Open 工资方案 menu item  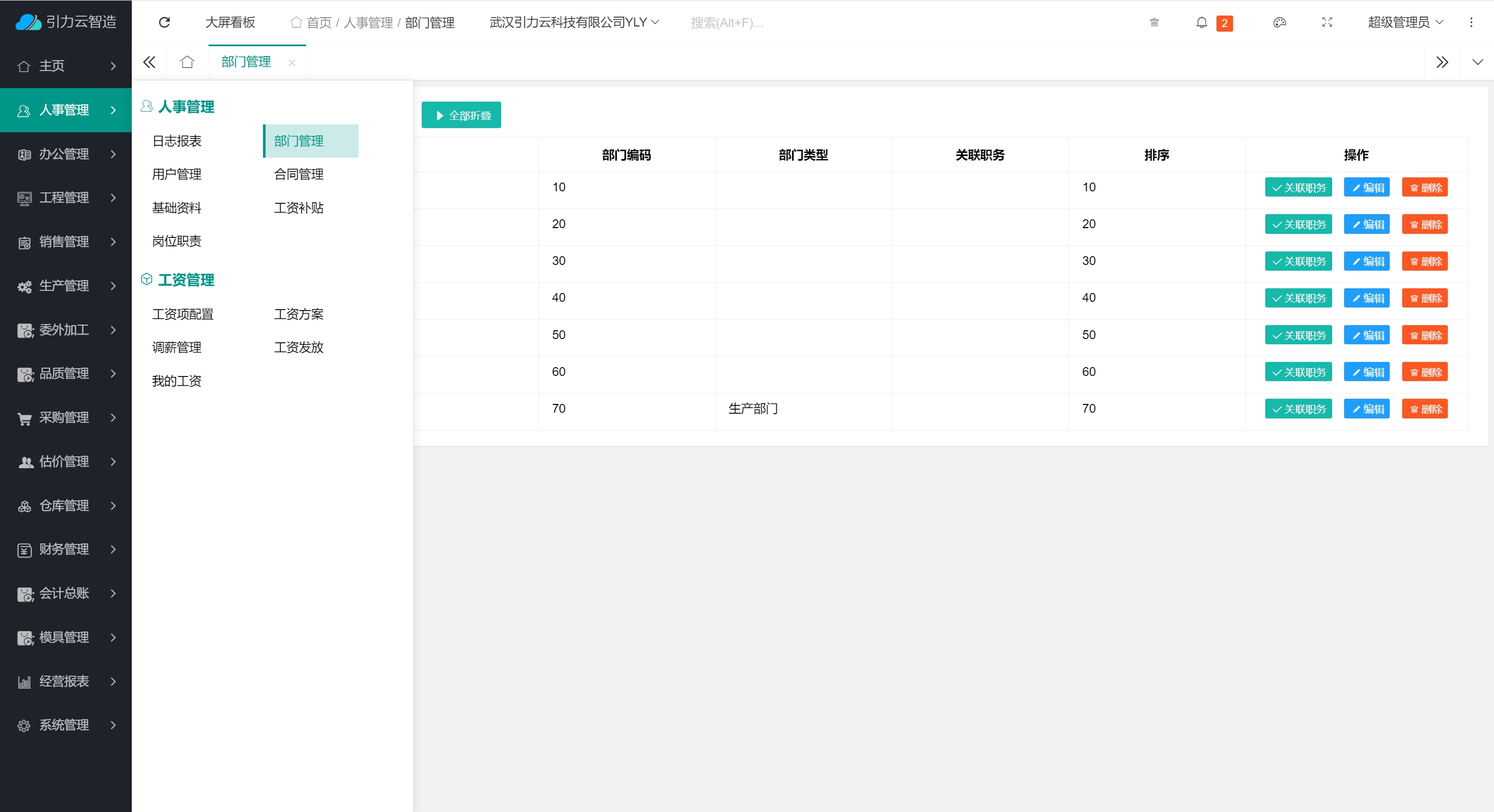(x=298, y=314)
